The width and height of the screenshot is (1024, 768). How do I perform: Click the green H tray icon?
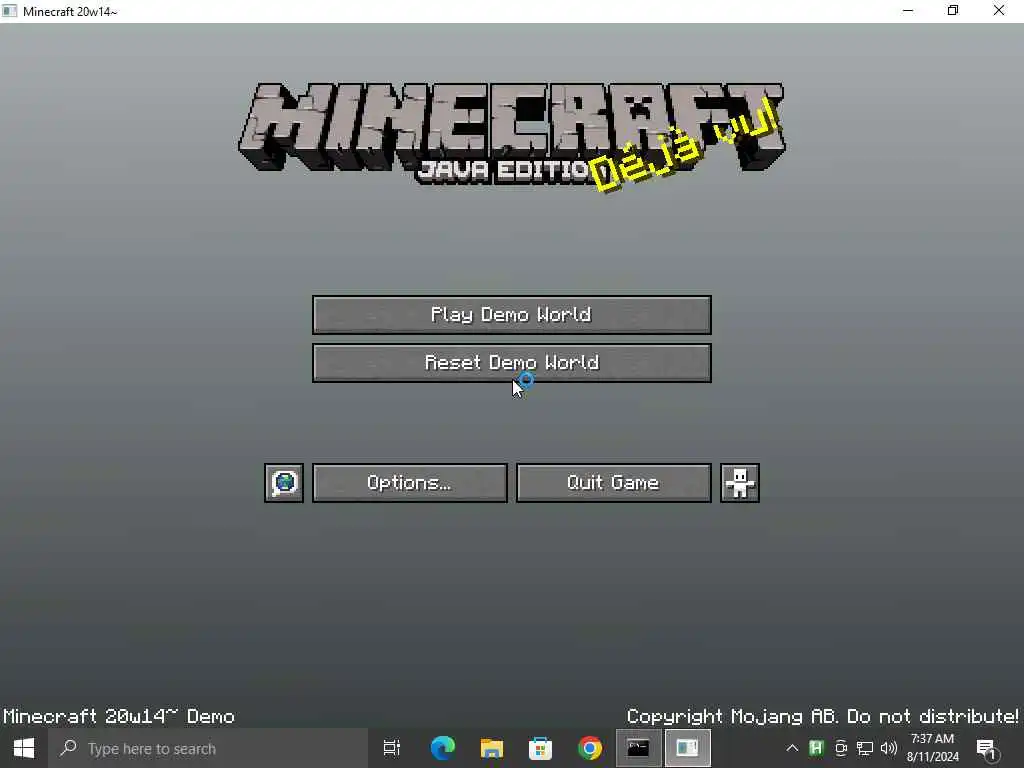816,748
